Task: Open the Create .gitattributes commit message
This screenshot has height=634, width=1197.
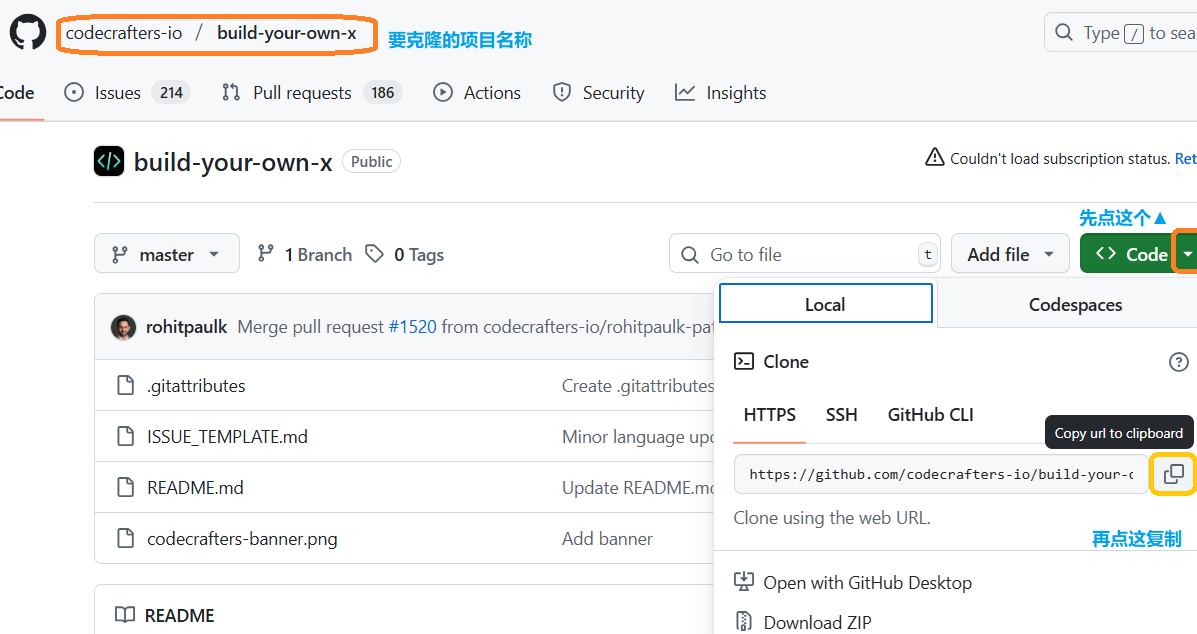Action: (x=637, y=386)
